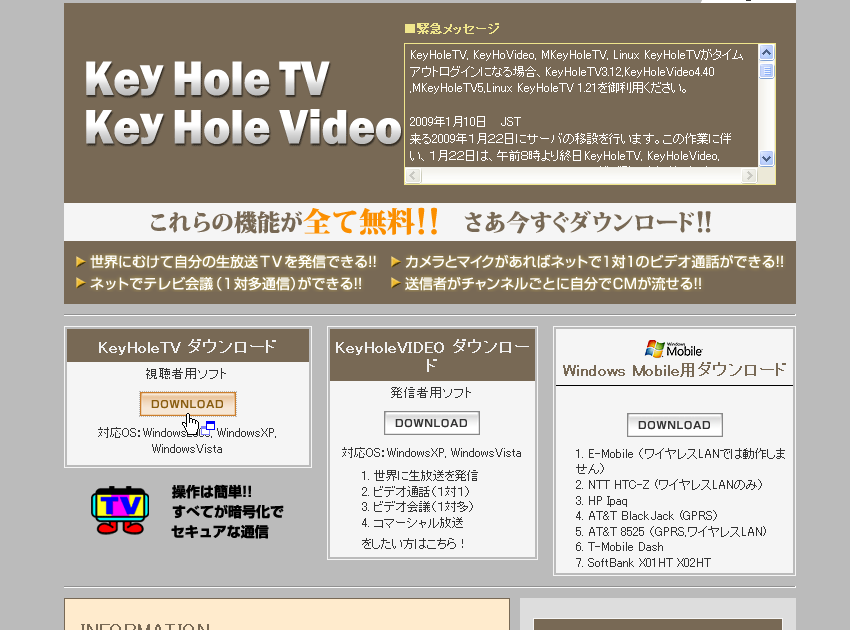Click device entry SoftBank X01HT X02HT

coord(643,563)
